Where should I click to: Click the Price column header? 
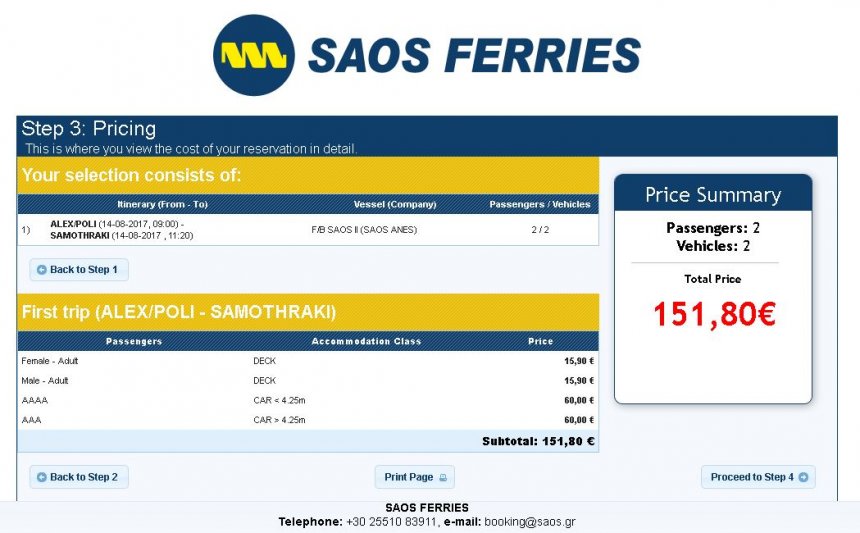point(540,341)
